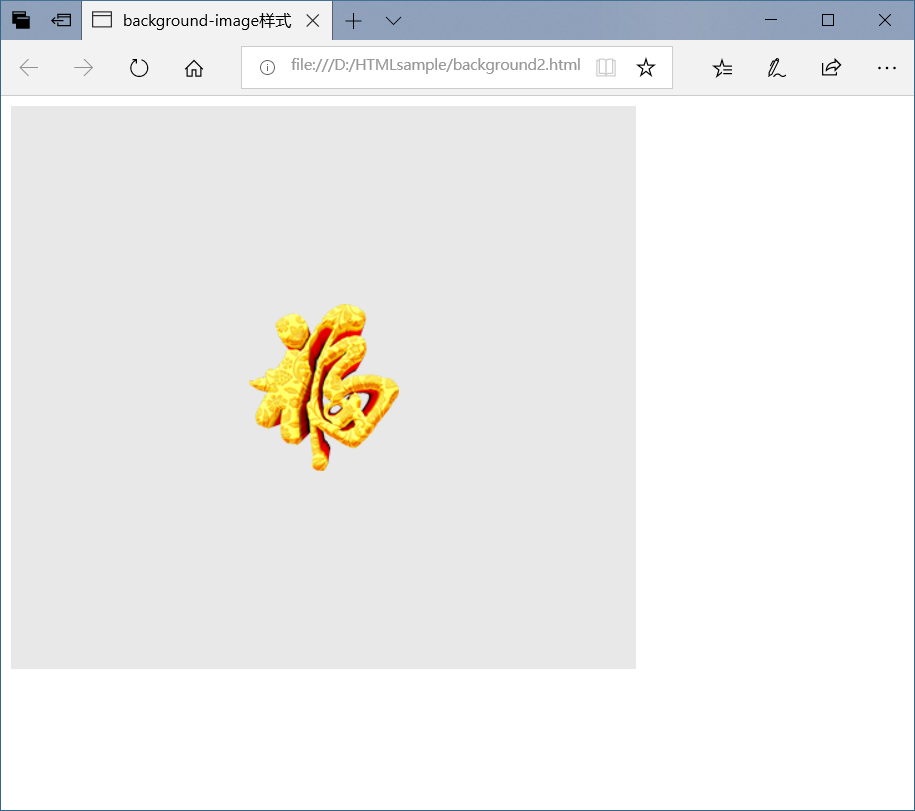Viewport: 915px width, 811px height.
Task: Open Settings and more menu
Action: 886,68
